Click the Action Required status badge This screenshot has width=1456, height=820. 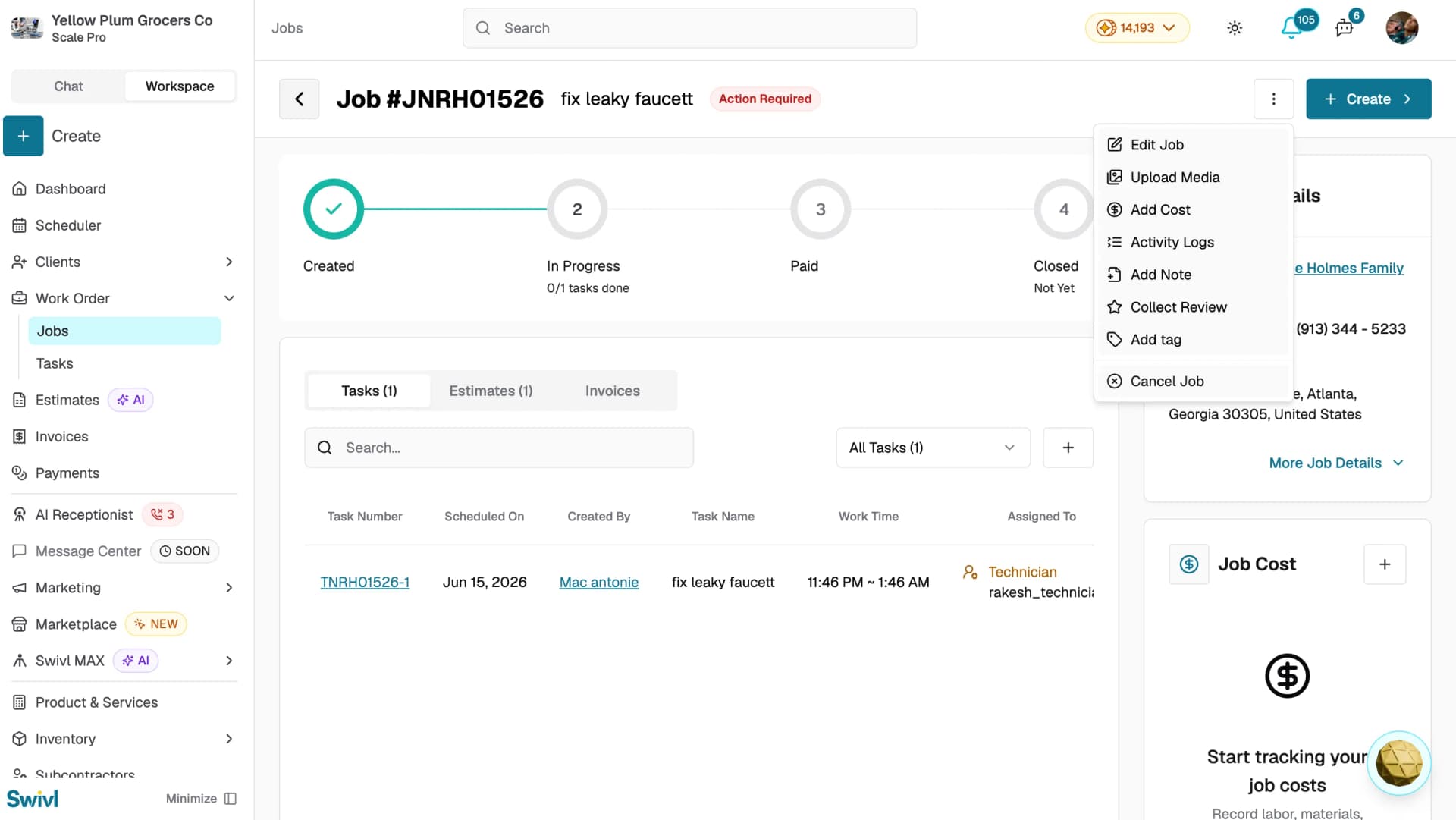coord(764,99)
